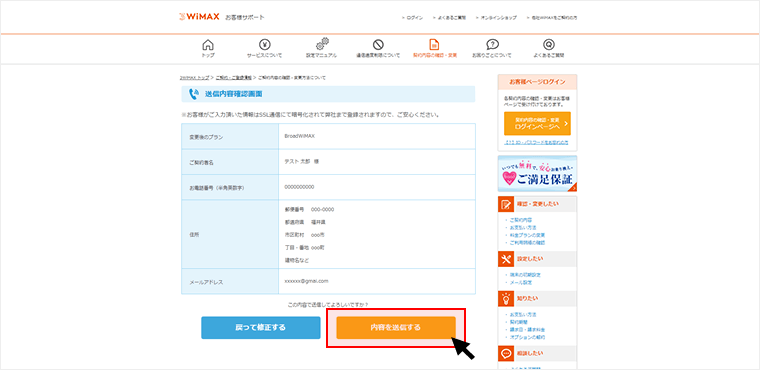This screenshot has width=760, height=370.
Task: Click the ご満足保証 banner
Action: [537, 174]
